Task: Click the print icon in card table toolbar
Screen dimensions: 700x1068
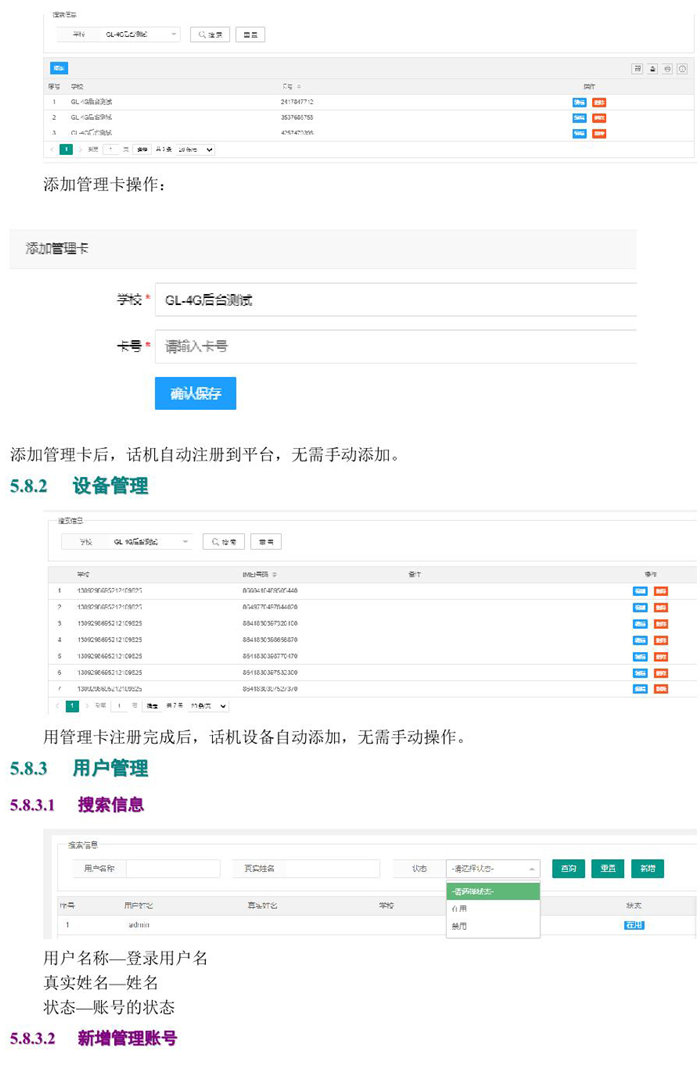Action: 667,69
